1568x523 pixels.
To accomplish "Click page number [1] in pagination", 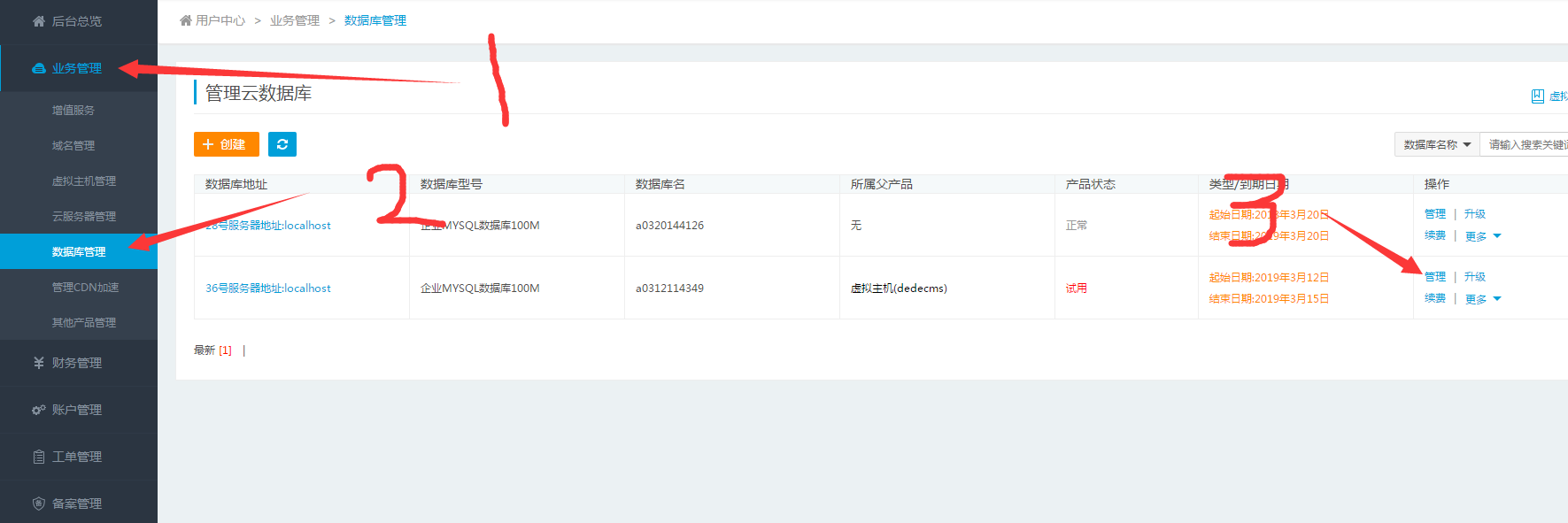I will coord(225,350).
